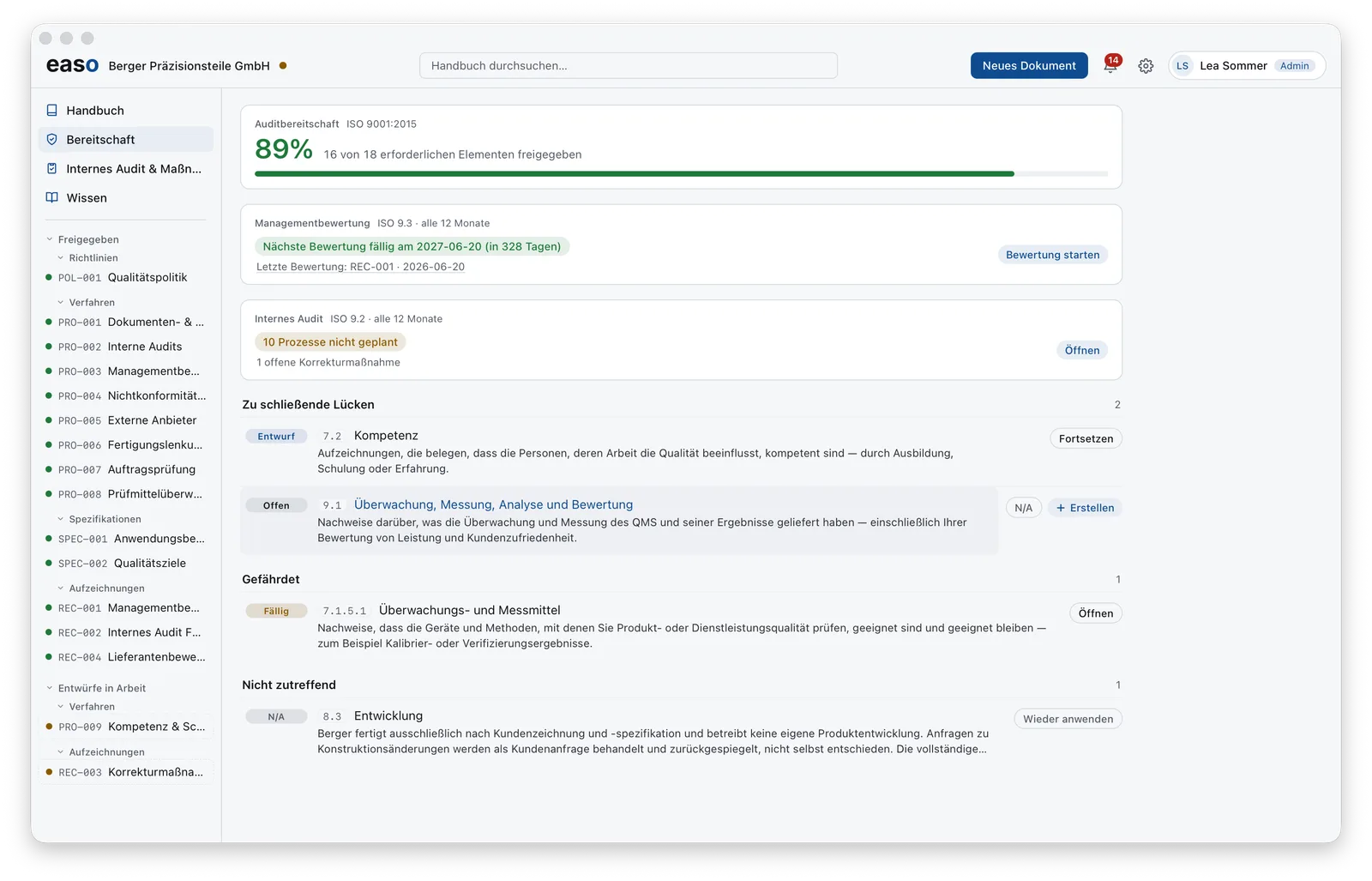Open PRO-007 Auftragsprüfung

coord(126,470)
